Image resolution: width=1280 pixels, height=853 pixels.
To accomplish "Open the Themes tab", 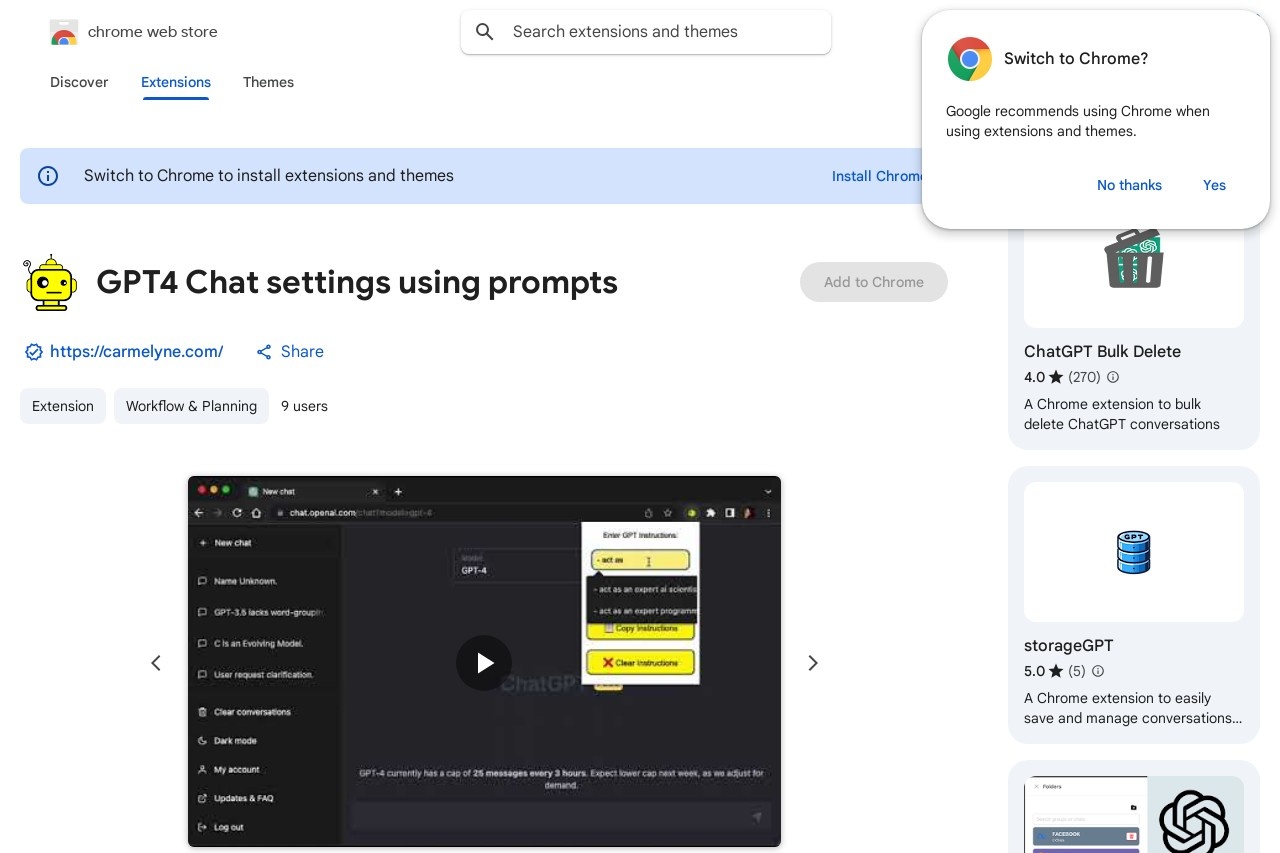I will click(268, 82).
